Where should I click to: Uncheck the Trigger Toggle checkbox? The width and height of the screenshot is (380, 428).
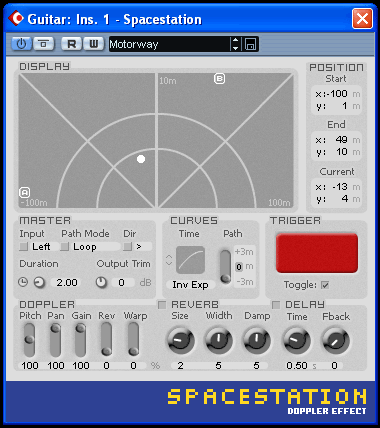coord(325,285)
